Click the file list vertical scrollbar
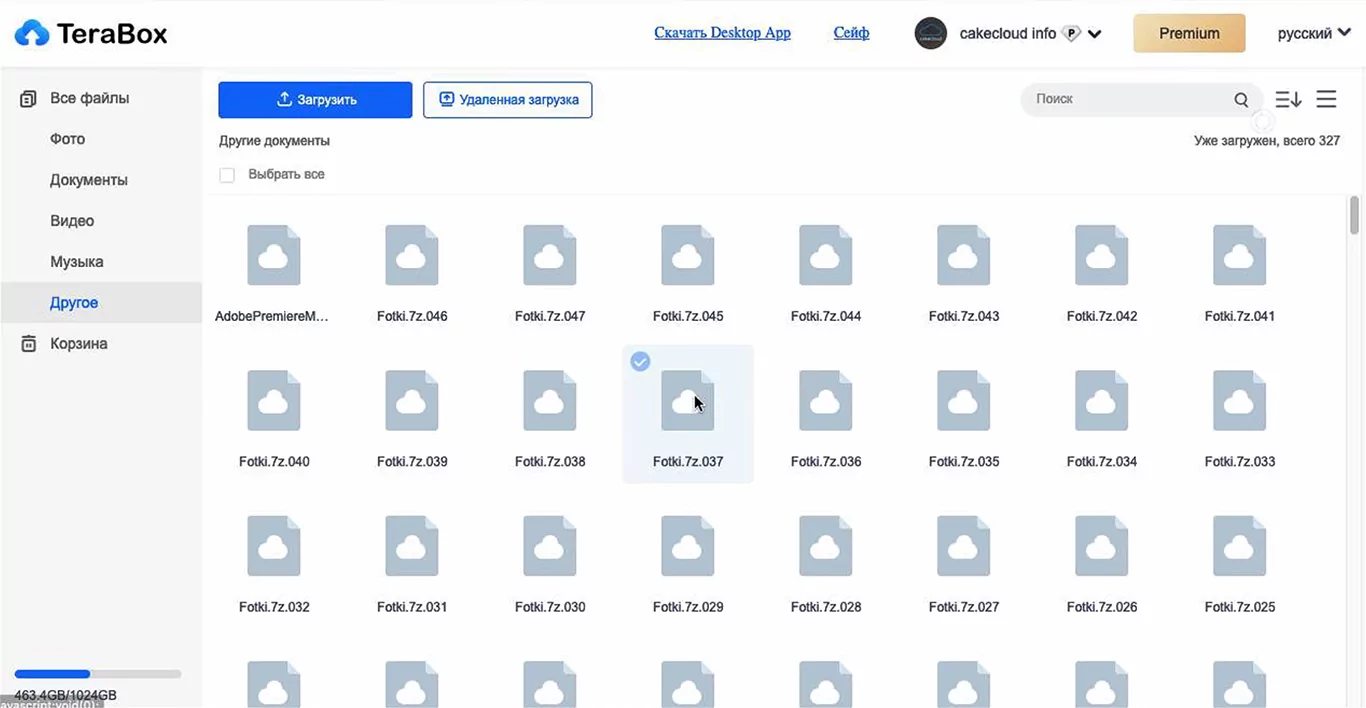Image resolution: width=1366 pixels, height=708 pixels. click(x=1354, y=215)
